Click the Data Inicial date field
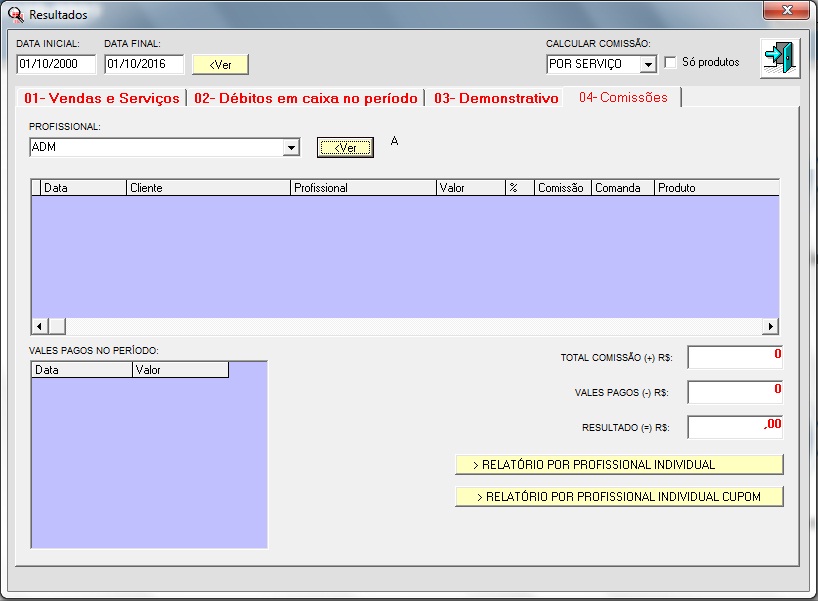 tap(56, 64)
